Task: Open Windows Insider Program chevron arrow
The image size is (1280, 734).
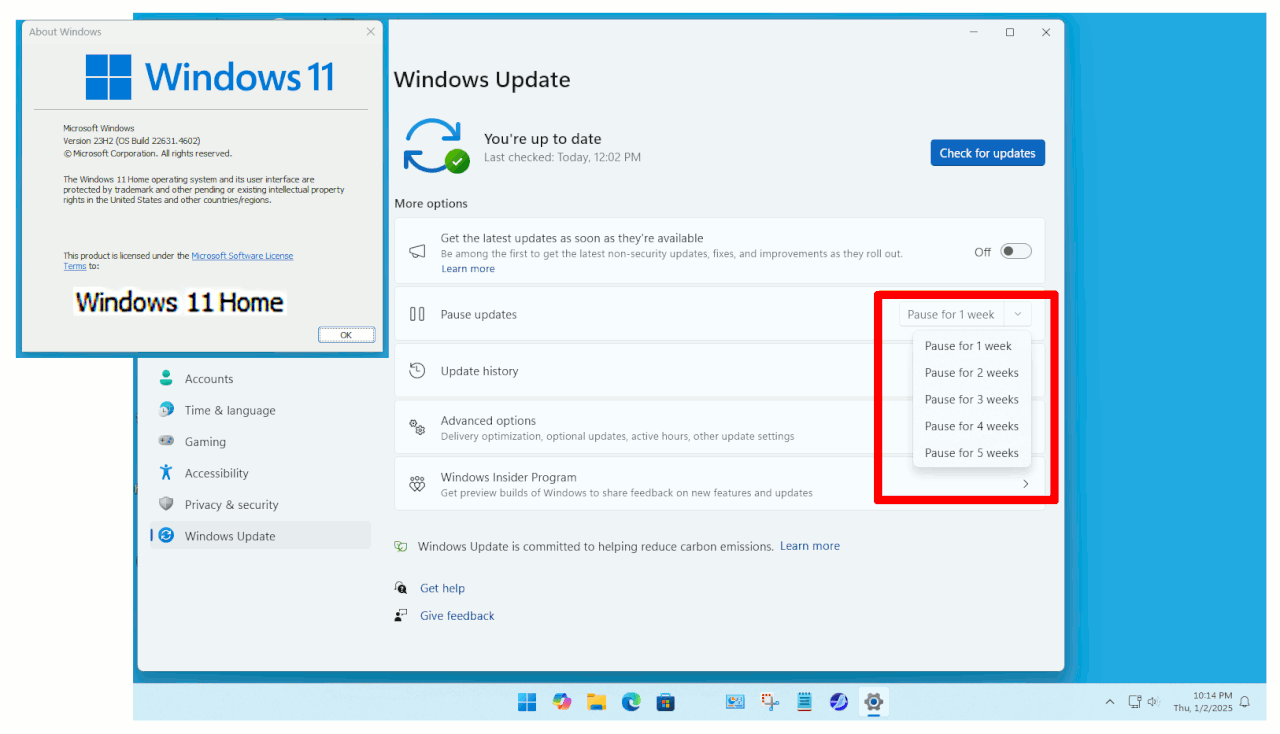Action: tap(1026, 484)
